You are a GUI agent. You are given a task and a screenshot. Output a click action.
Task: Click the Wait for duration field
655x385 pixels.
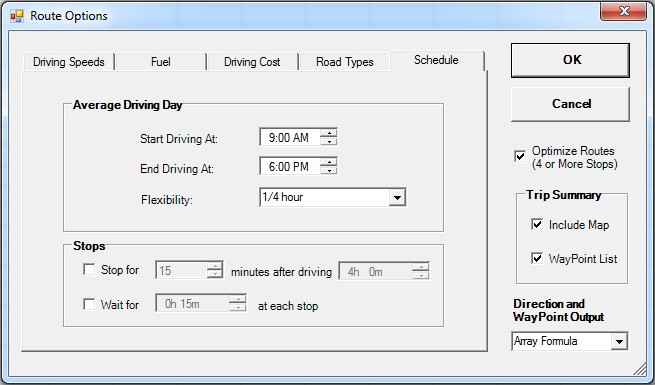[193, 304]
